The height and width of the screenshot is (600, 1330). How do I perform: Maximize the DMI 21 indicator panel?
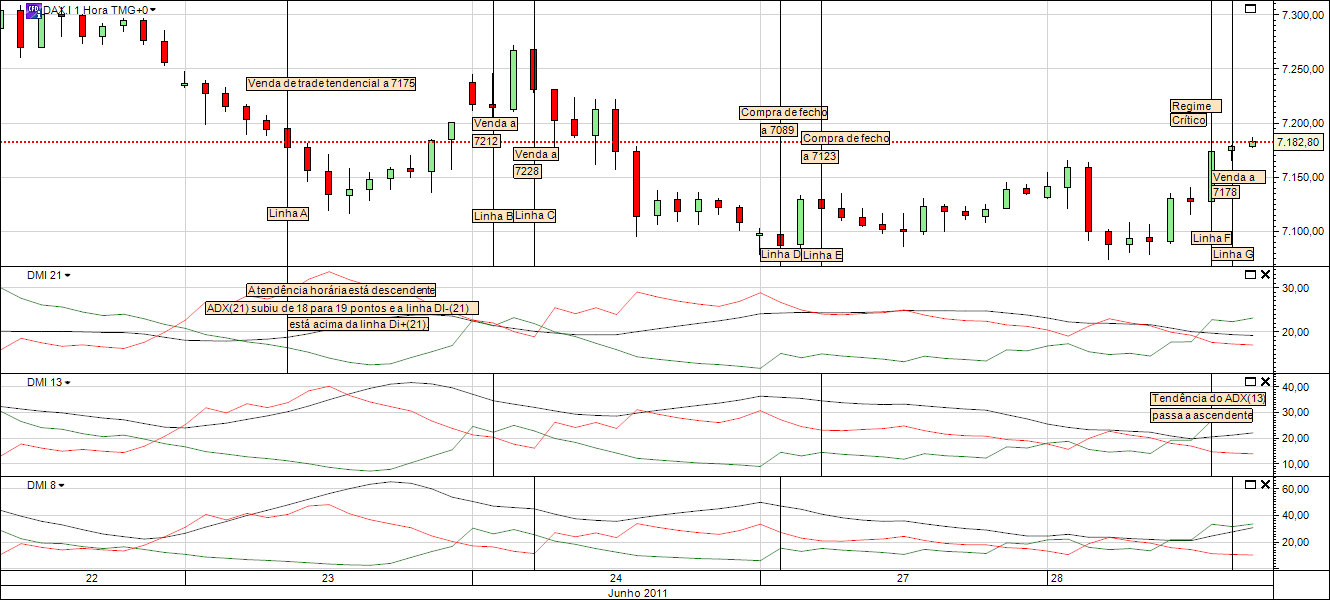click(1250, 273)
